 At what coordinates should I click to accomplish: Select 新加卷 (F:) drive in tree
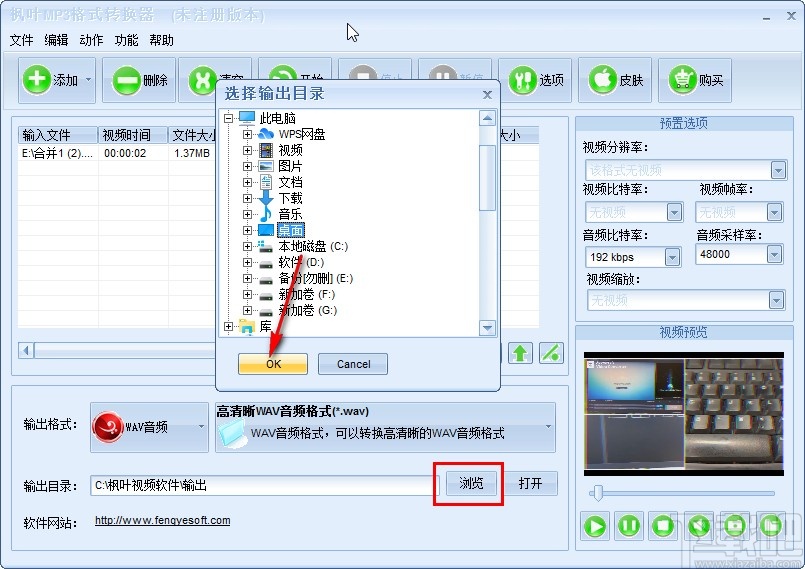coord(306,294)
